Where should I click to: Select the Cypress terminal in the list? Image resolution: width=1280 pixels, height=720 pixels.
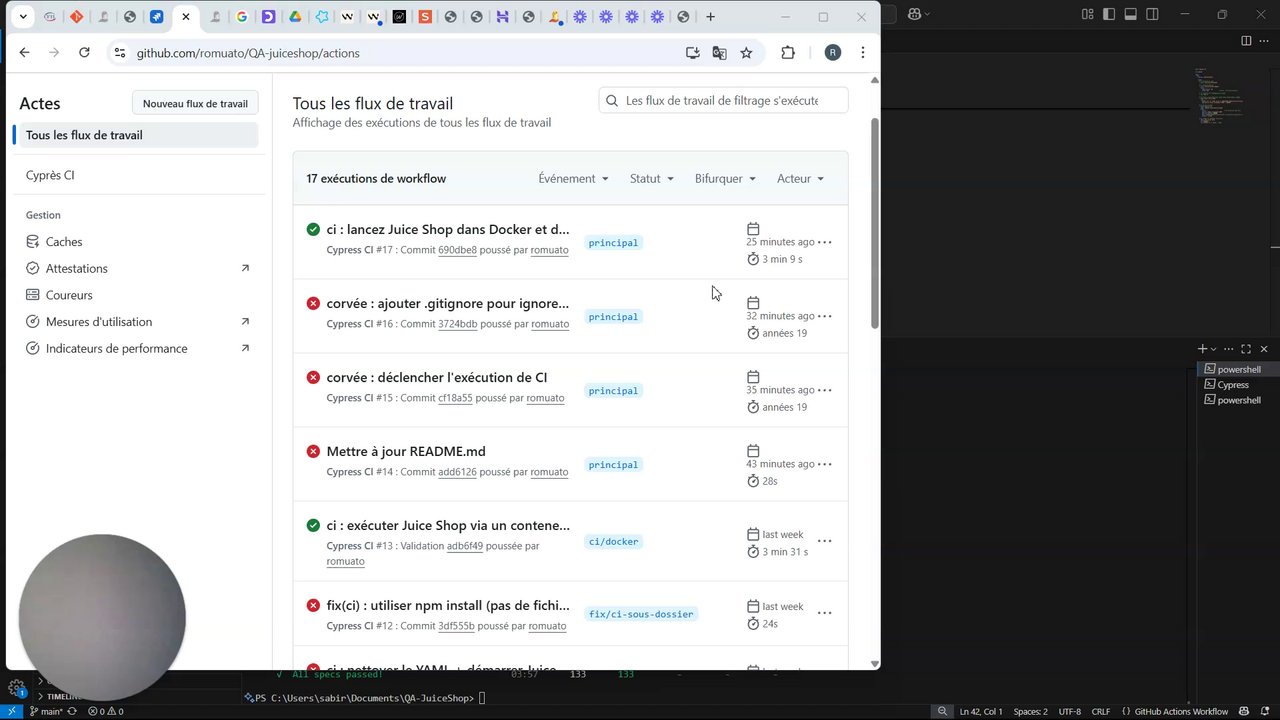click(1237, 385)
